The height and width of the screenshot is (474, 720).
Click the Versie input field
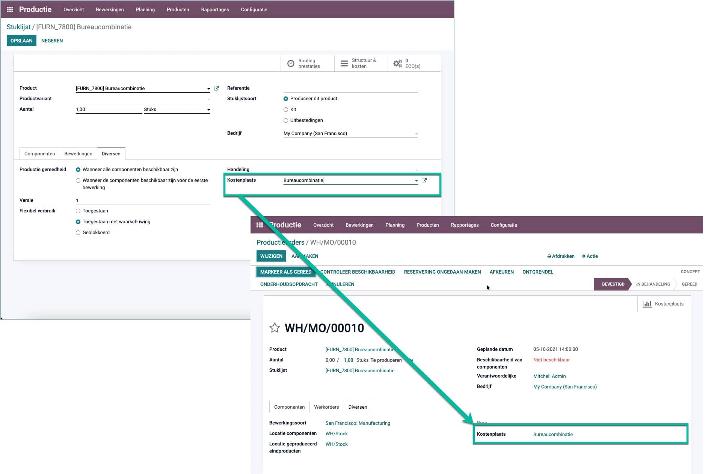point(143,200)
